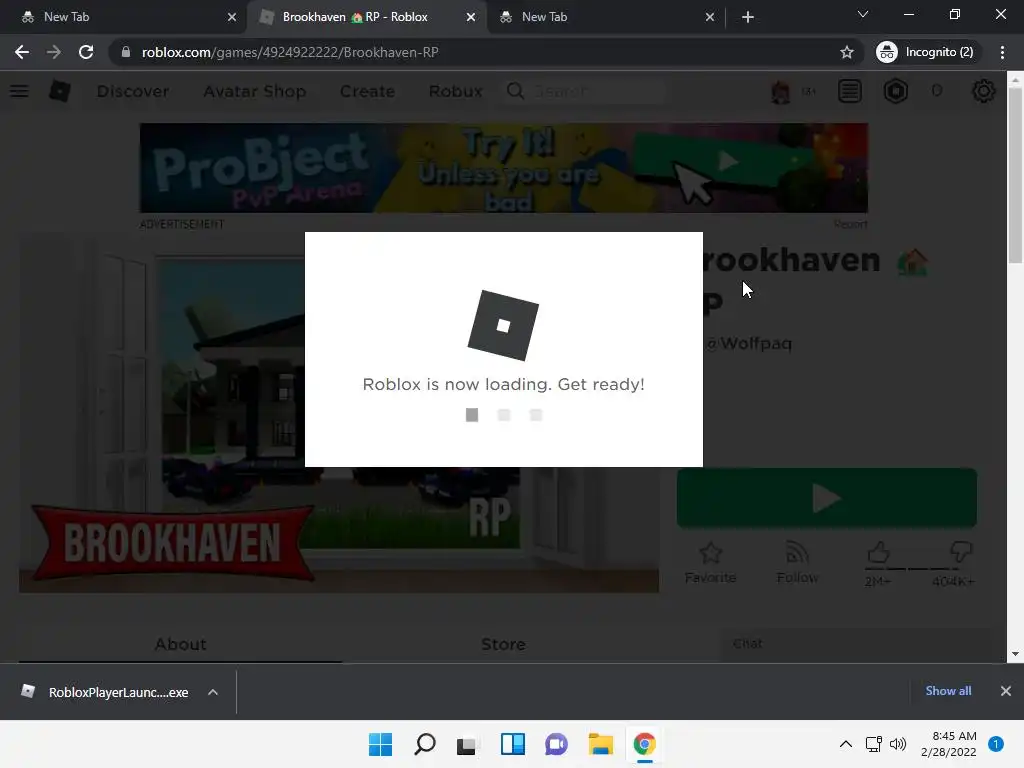This screenshot has width=1024, height=768.
Task: Open File Explorer from the taskbar
Action: (600, 744)
